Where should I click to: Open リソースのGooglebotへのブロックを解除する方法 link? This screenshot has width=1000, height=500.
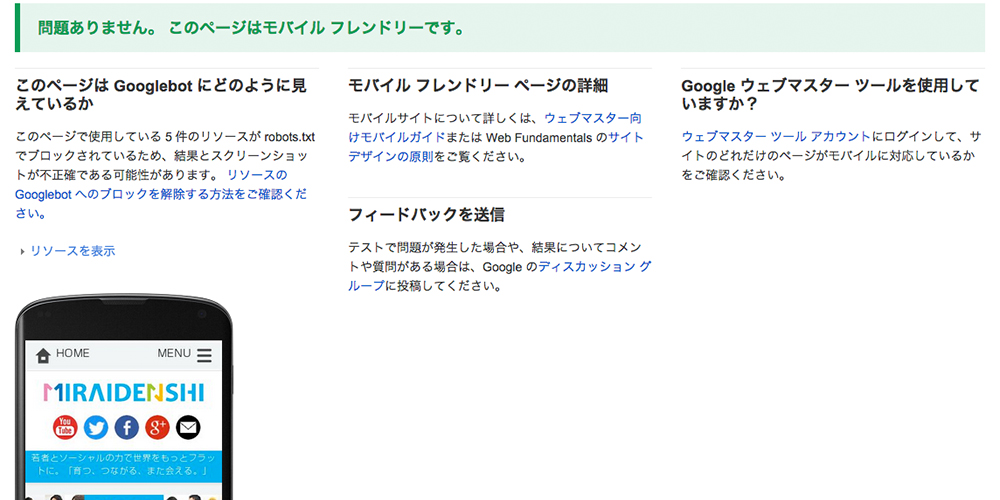tap(161, 195)
